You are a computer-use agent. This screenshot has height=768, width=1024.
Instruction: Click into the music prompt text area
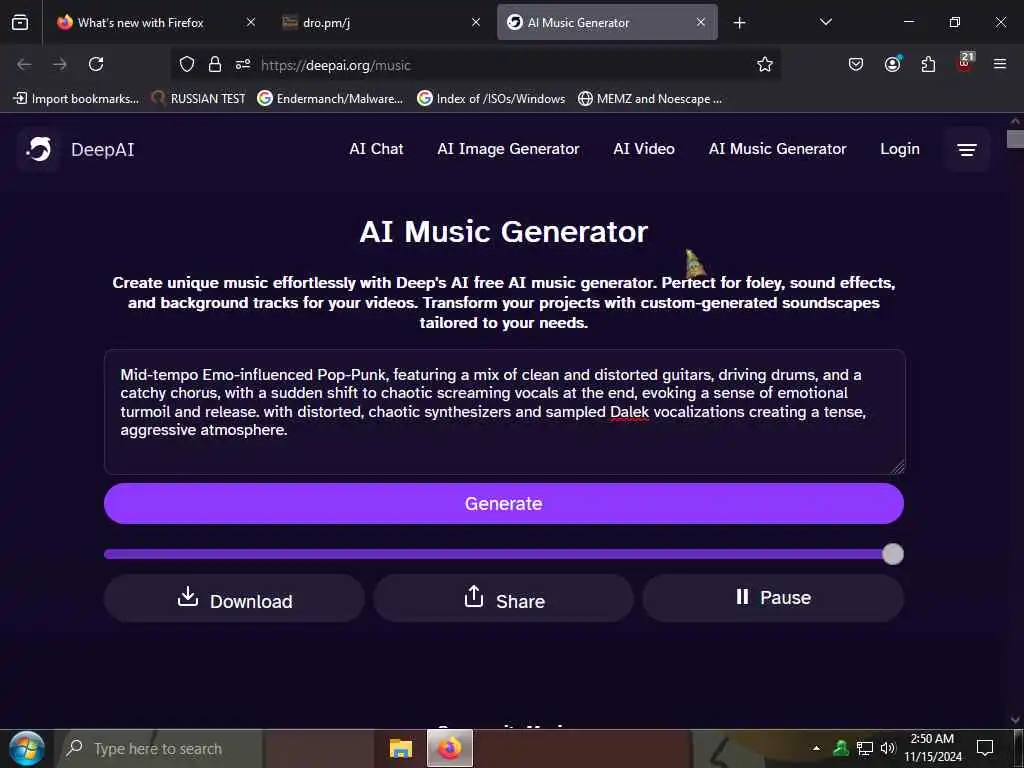[505, 412]
